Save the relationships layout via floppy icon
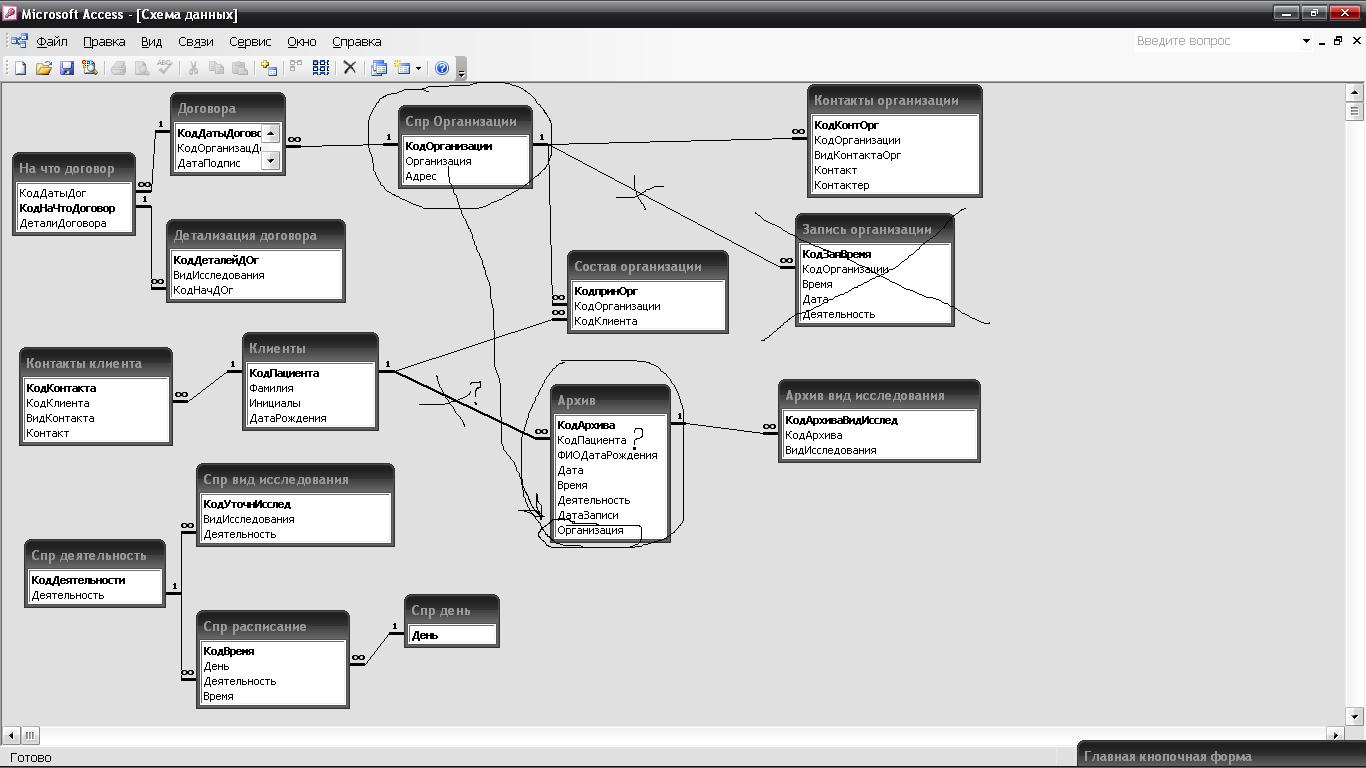 tap(66, 68)
